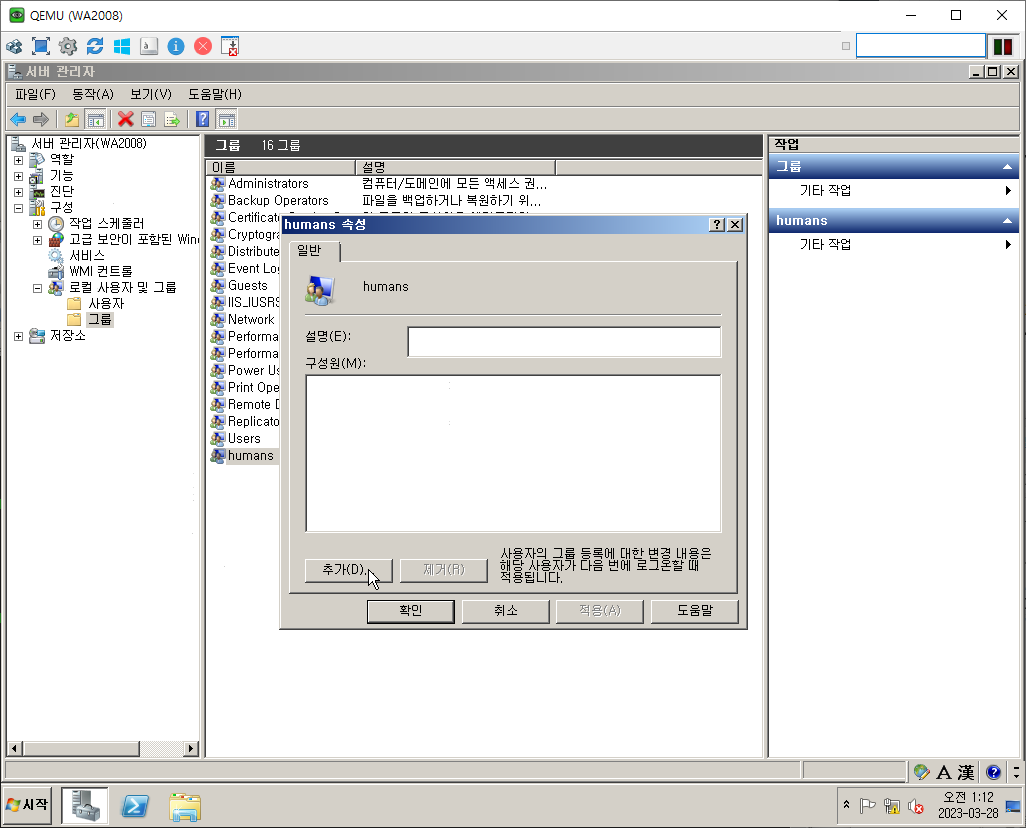Click the up-one-level folder toolbar icon
The width and height of the screenshot is (1026, 828).
coord(71,119)
